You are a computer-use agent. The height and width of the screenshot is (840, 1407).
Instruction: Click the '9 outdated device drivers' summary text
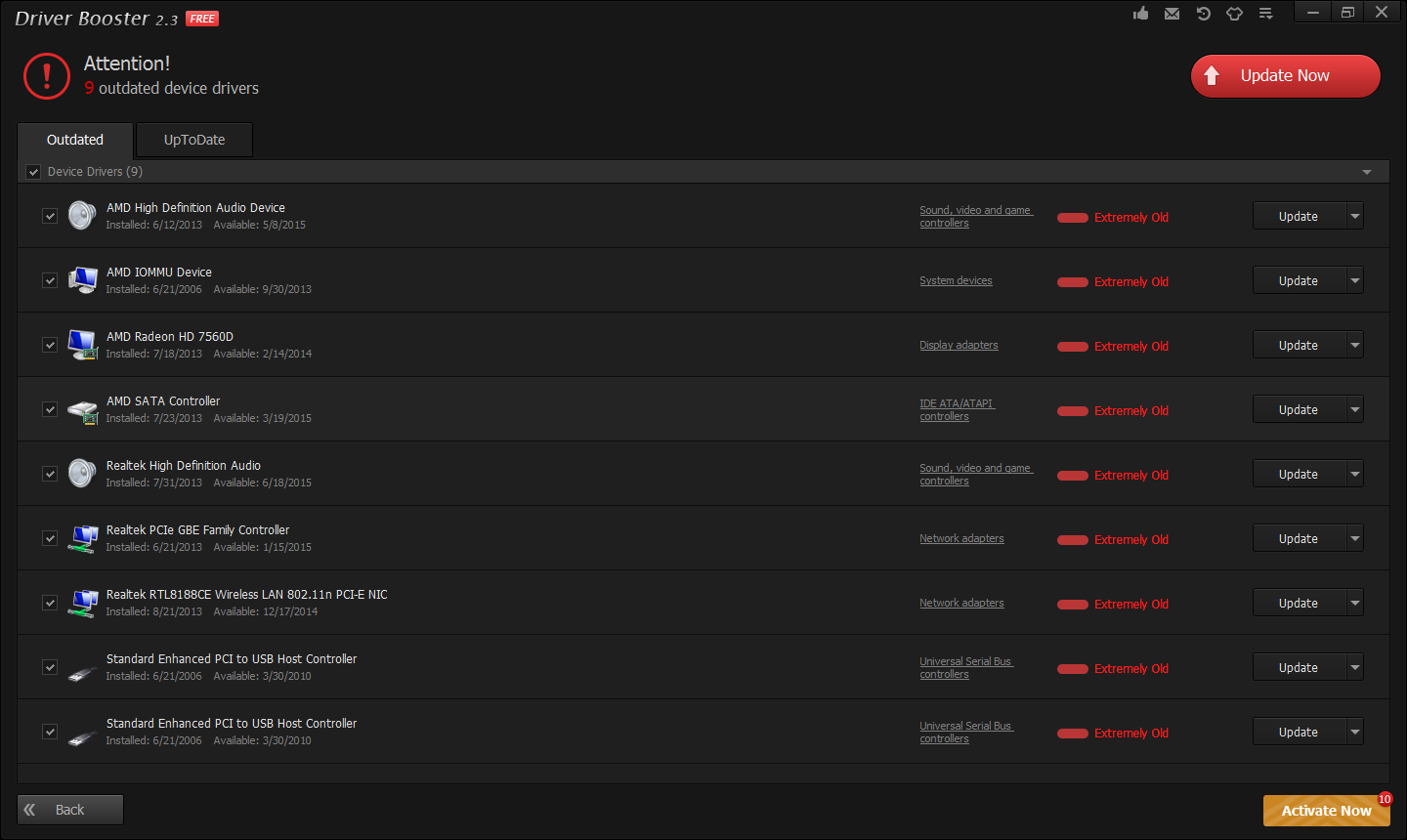click(172, 88)
